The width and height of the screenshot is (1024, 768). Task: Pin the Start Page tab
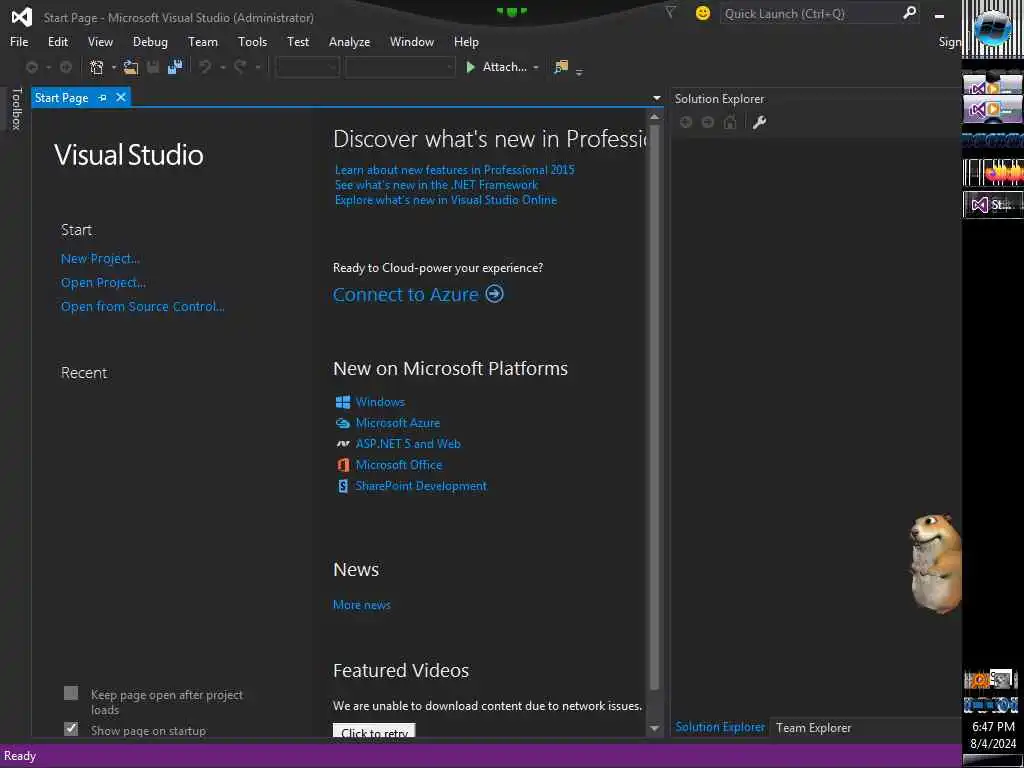coord(103,97)
